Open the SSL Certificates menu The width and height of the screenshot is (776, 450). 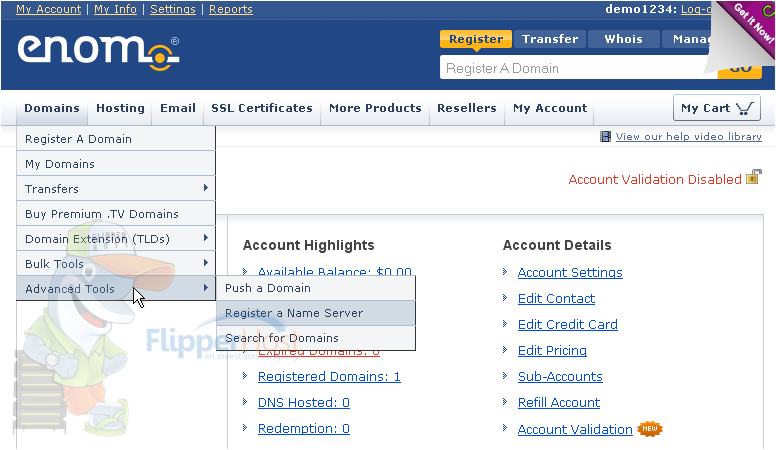click(x=262, y=108)
